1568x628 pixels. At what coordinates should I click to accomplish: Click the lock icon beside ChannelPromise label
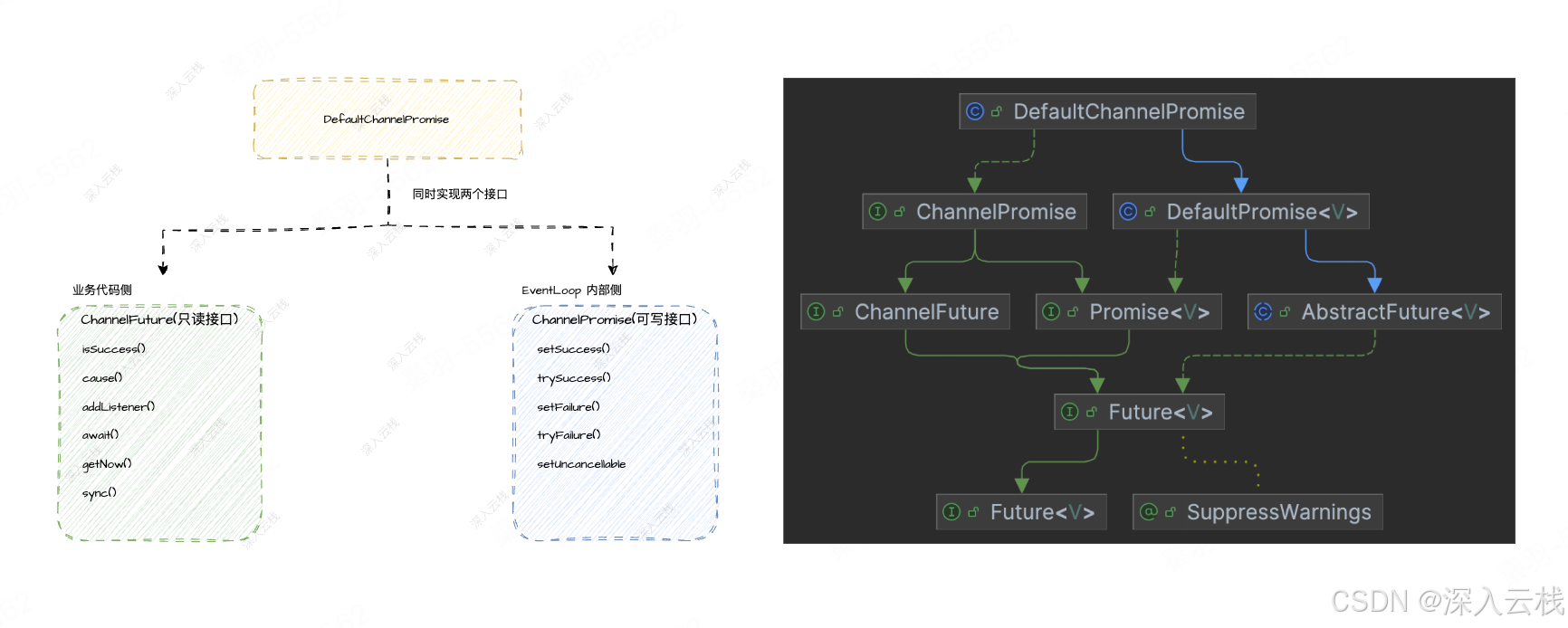(x=899, y=213)
